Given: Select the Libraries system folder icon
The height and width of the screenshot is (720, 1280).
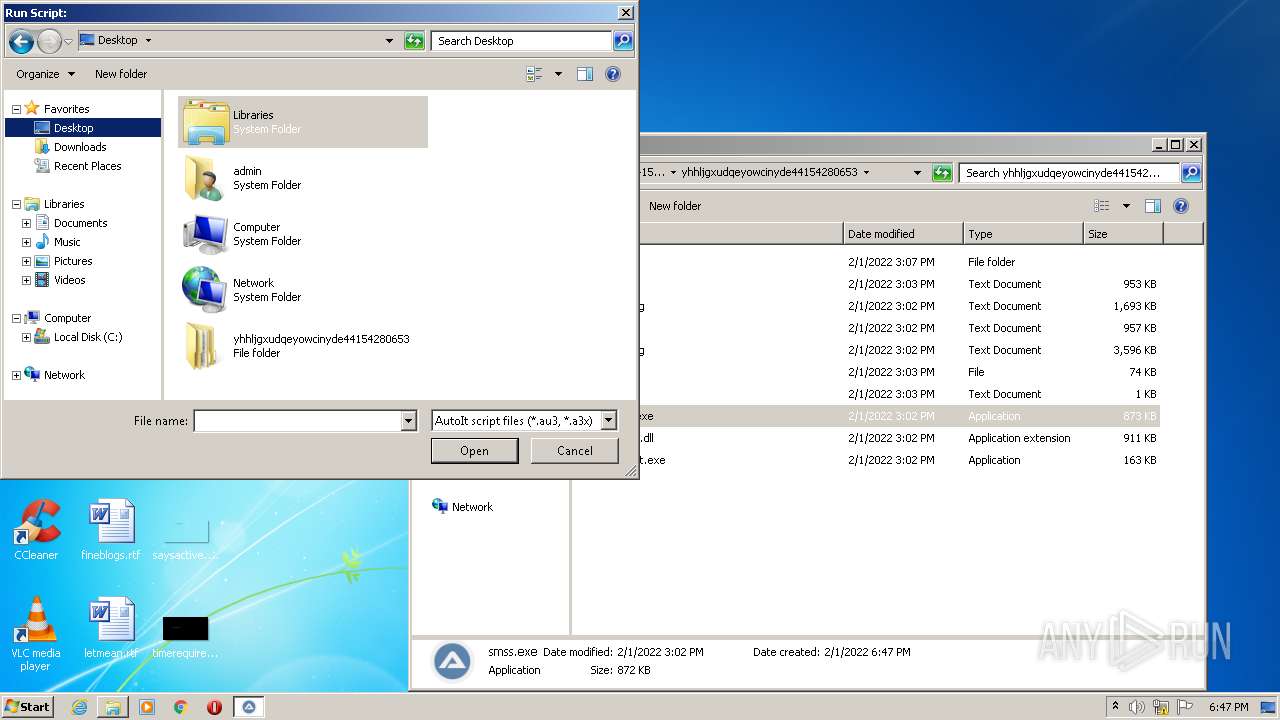Looking at the screenshot, I should pos(206,122).
